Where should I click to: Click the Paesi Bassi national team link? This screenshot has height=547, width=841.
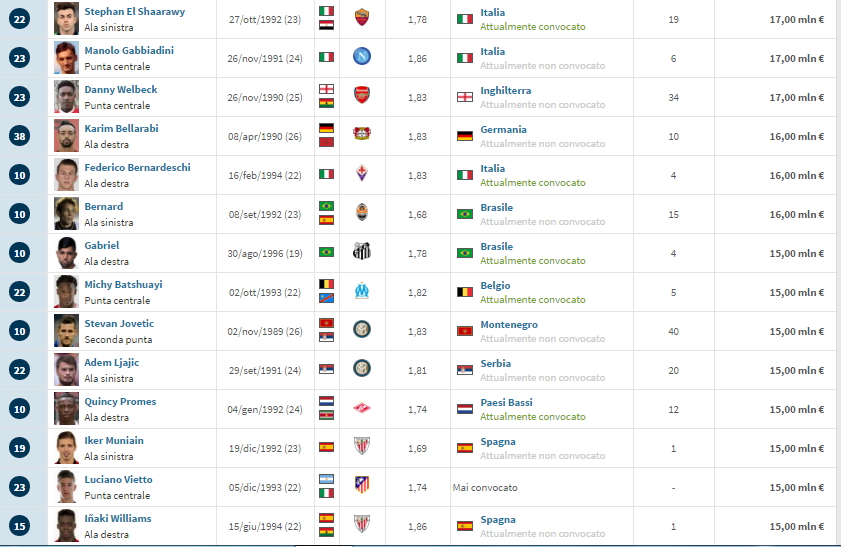506,402
